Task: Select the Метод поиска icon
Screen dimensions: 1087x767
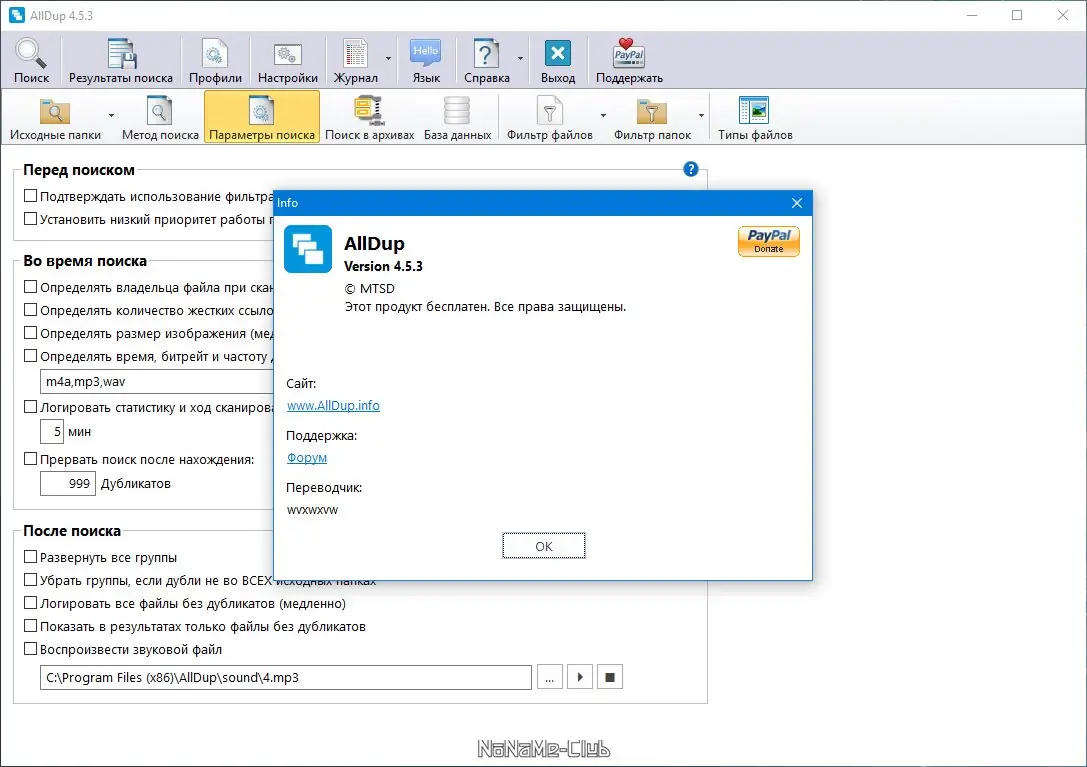Action: tap(159, 111)
